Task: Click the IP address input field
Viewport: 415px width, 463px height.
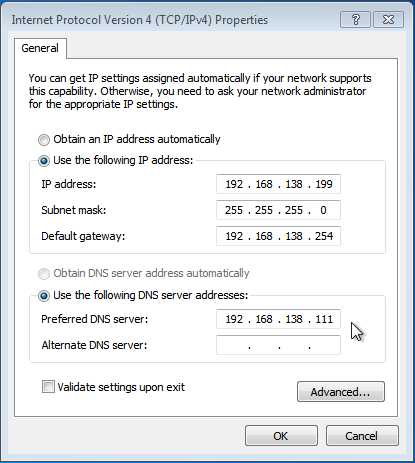Action: point(278,184)
